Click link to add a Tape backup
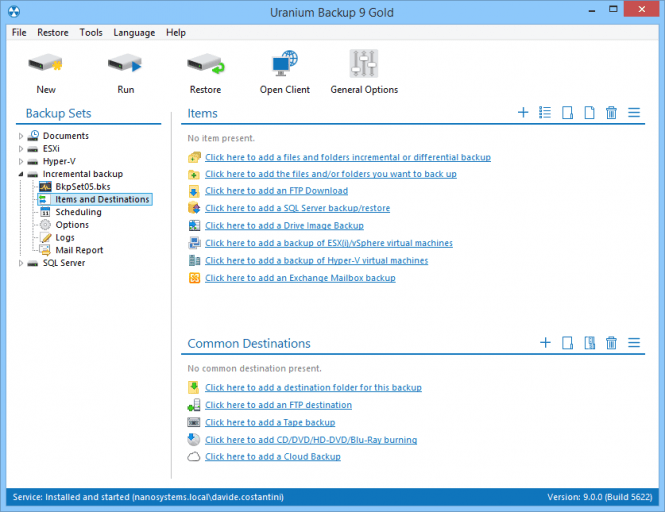This screenshot has height=512, width=665. tap(270, 422)
